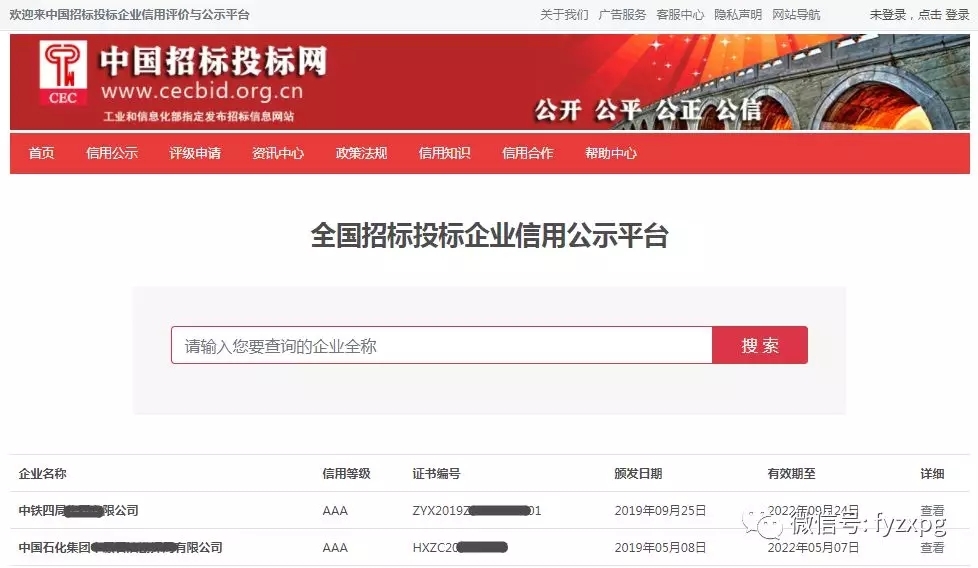Viewport: 978px width, 568px height.
Task: Open the 政策法规 section
Action: (361, 153)
